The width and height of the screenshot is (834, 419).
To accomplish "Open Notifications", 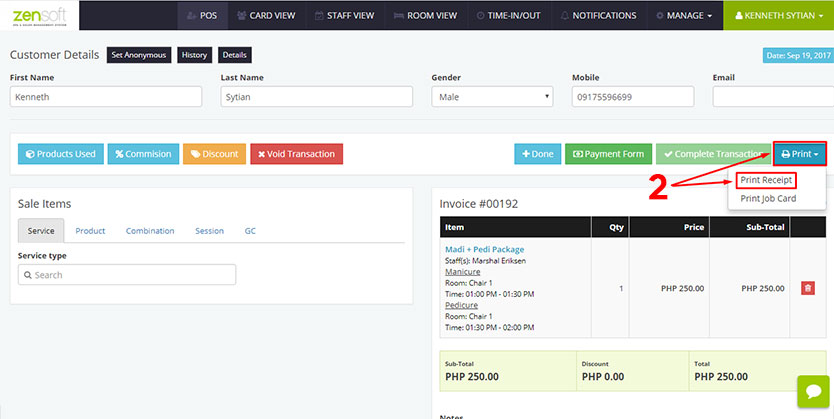I will click(x=598, y=15).
